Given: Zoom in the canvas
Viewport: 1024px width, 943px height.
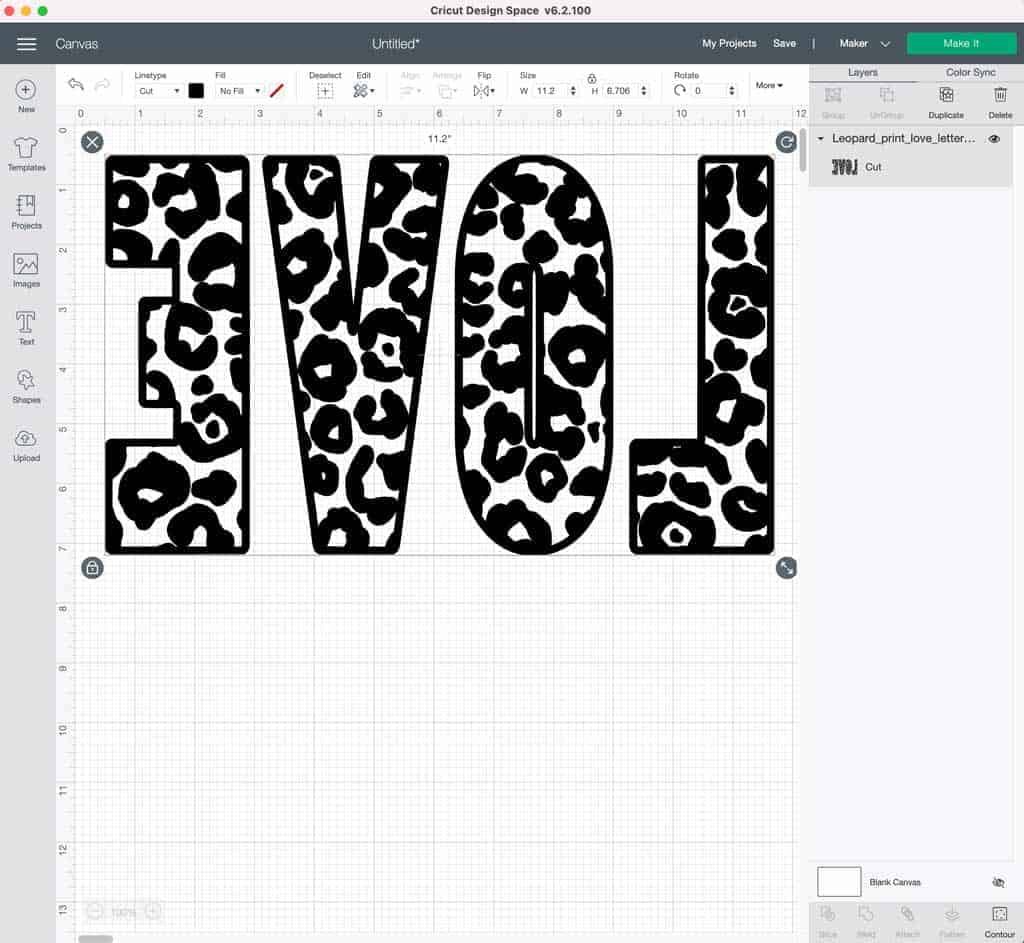Looking at the screenshot, I should click(x=153, y=911).
